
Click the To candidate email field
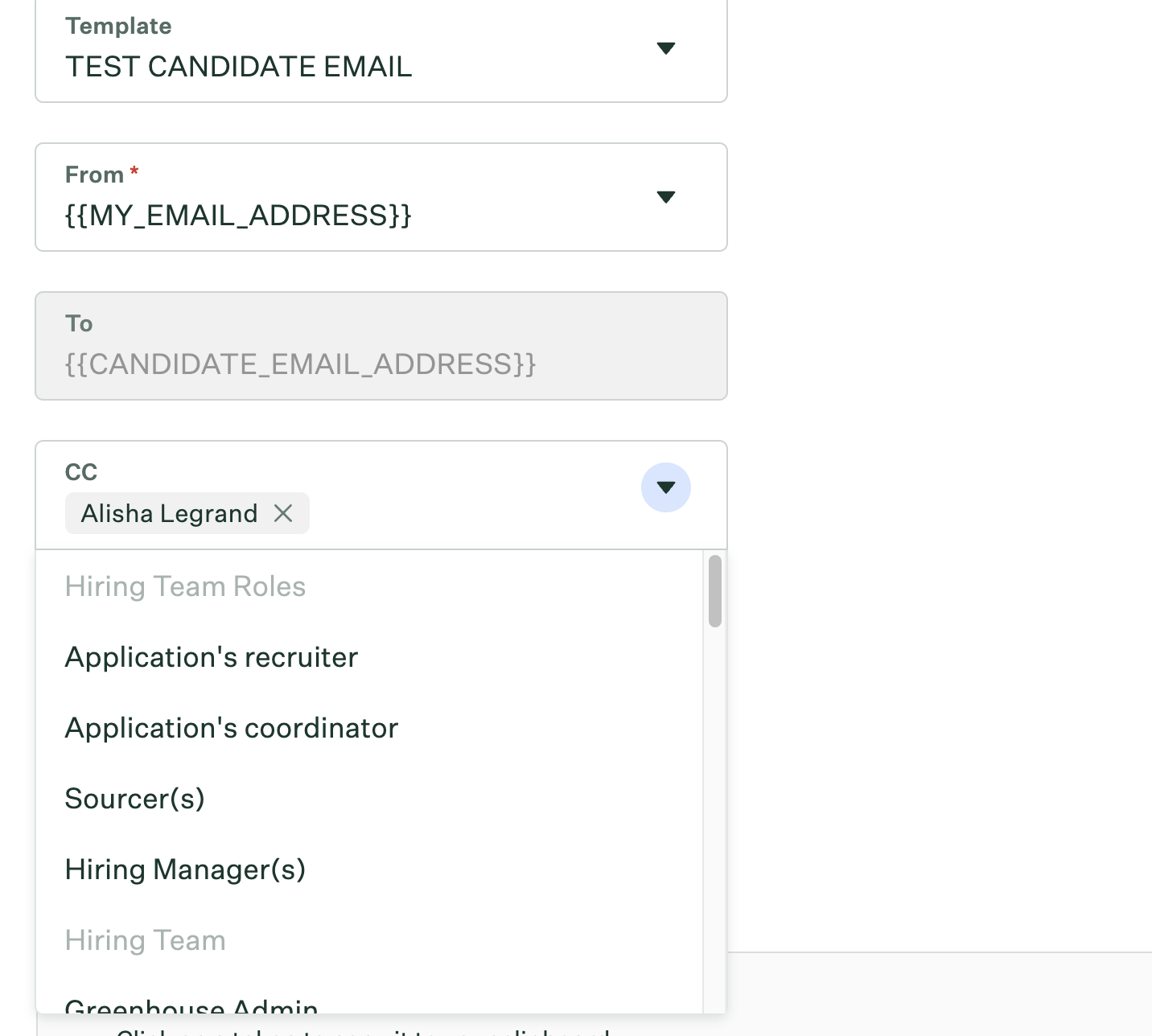[x=300, y=364]
